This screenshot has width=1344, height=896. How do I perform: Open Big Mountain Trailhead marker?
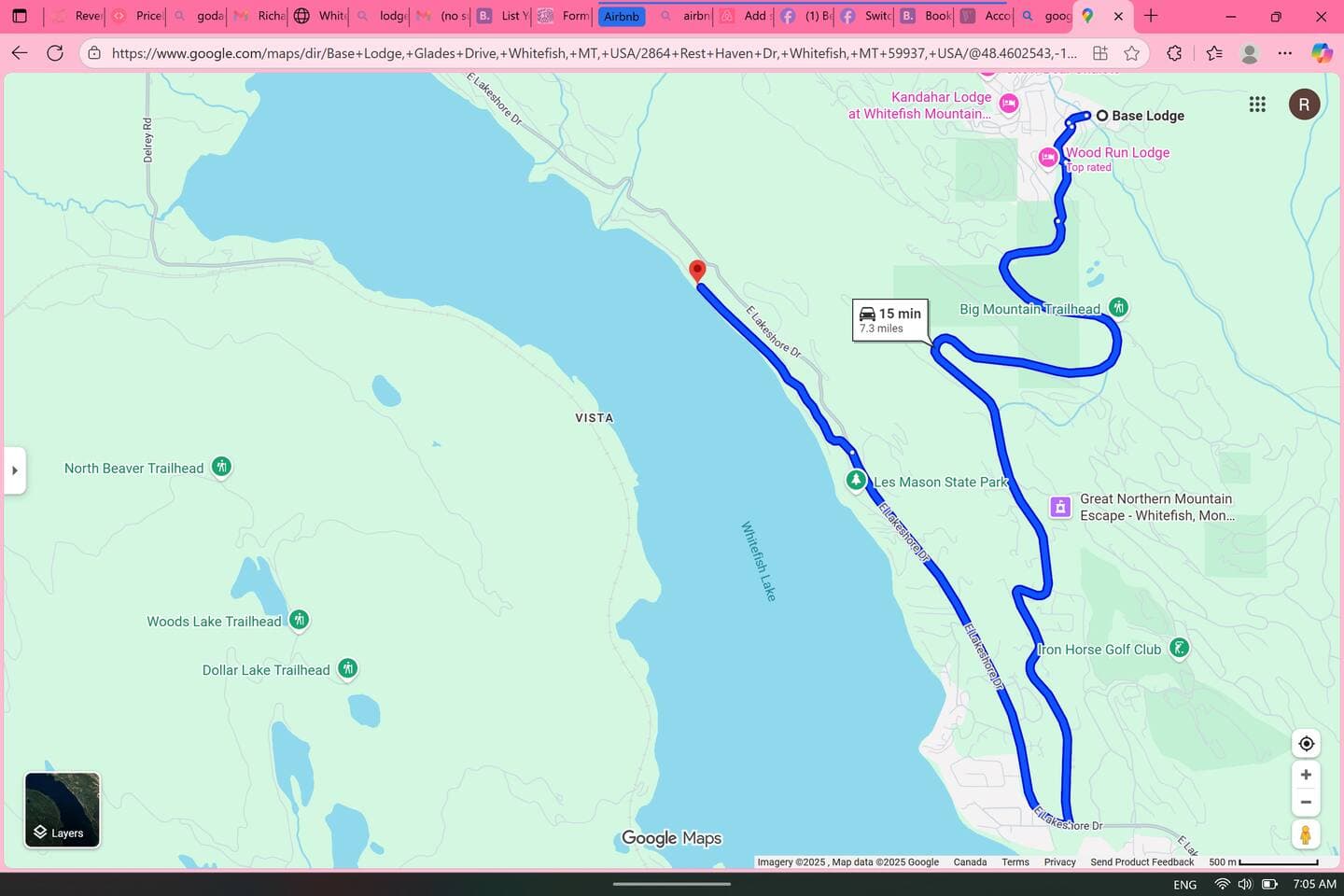[x=1118, y=307]
